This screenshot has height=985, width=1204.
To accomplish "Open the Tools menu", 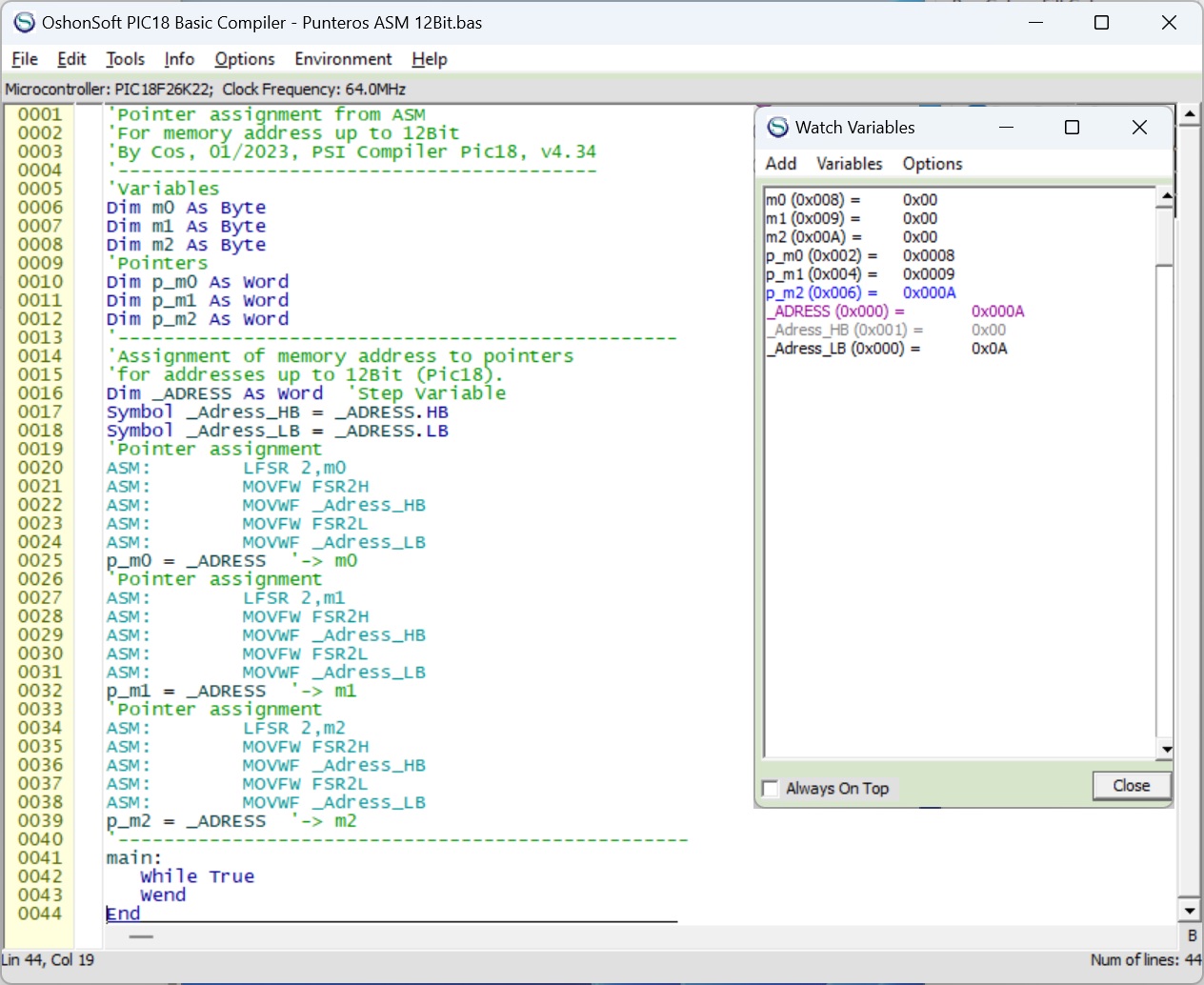I will (126, 59).
